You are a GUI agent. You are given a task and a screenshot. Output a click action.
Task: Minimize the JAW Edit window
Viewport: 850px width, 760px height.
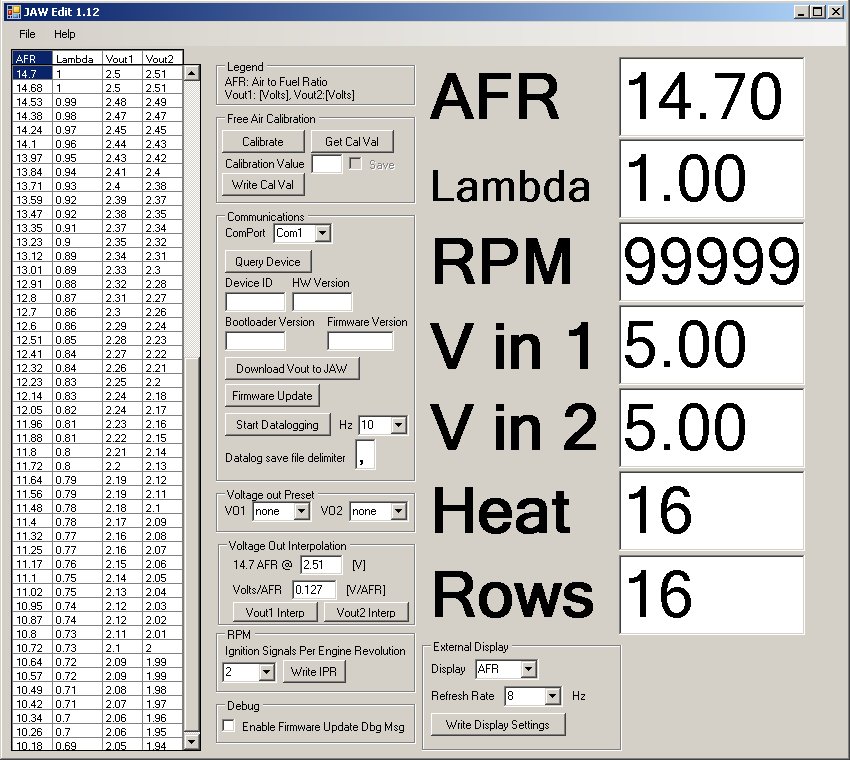(x=801, y=11)
